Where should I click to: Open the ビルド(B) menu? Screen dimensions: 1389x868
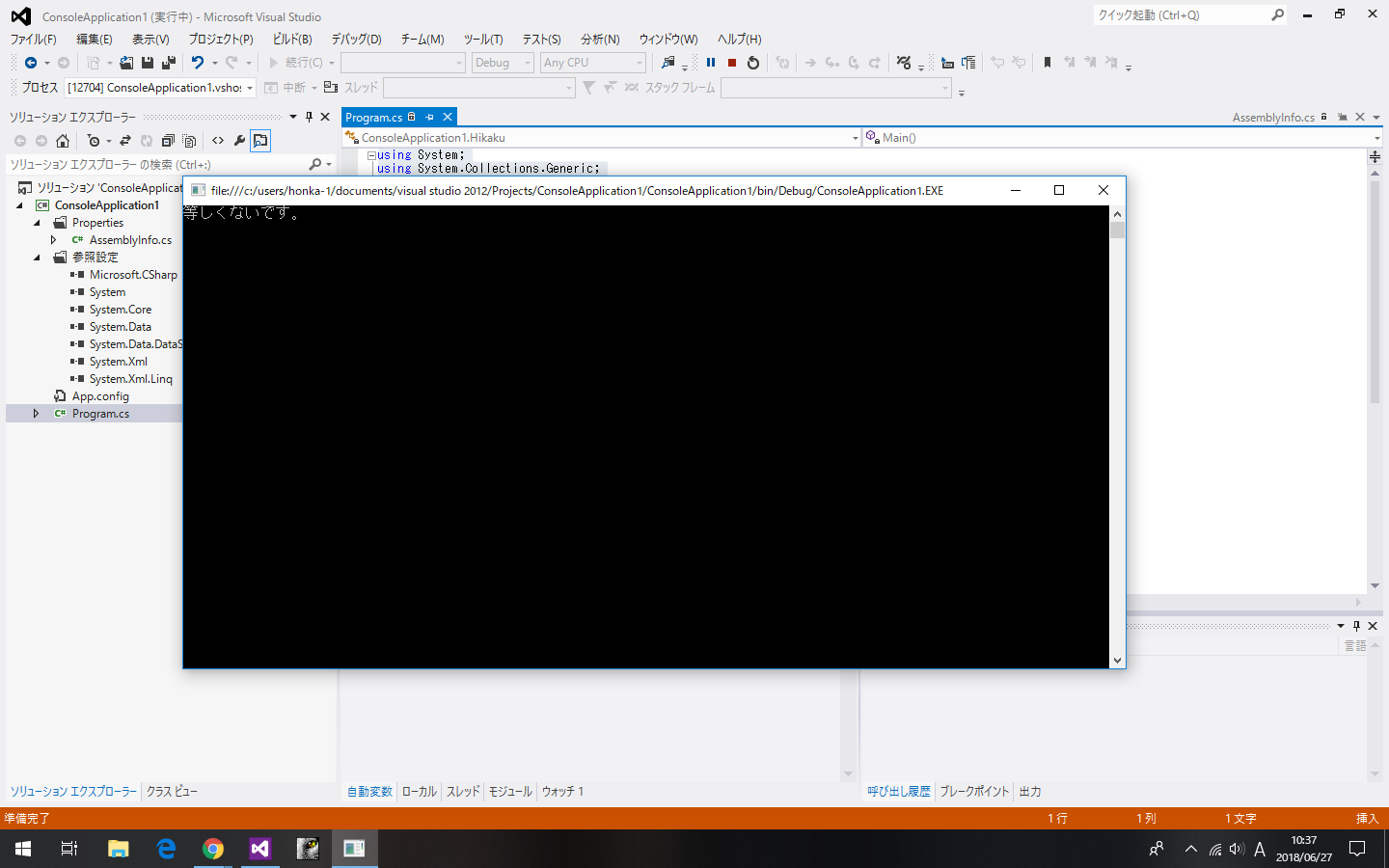[x=292, y=40]
